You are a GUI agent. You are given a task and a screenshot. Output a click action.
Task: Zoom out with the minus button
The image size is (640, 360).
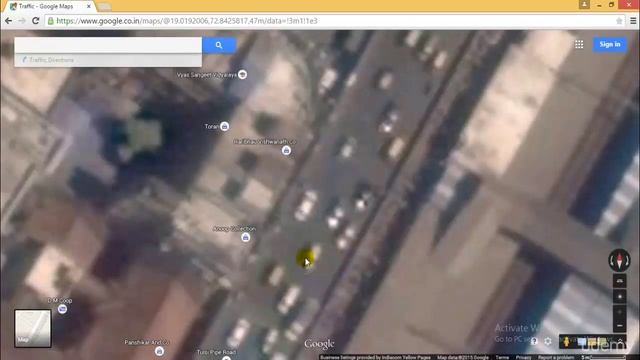point(620,325)
